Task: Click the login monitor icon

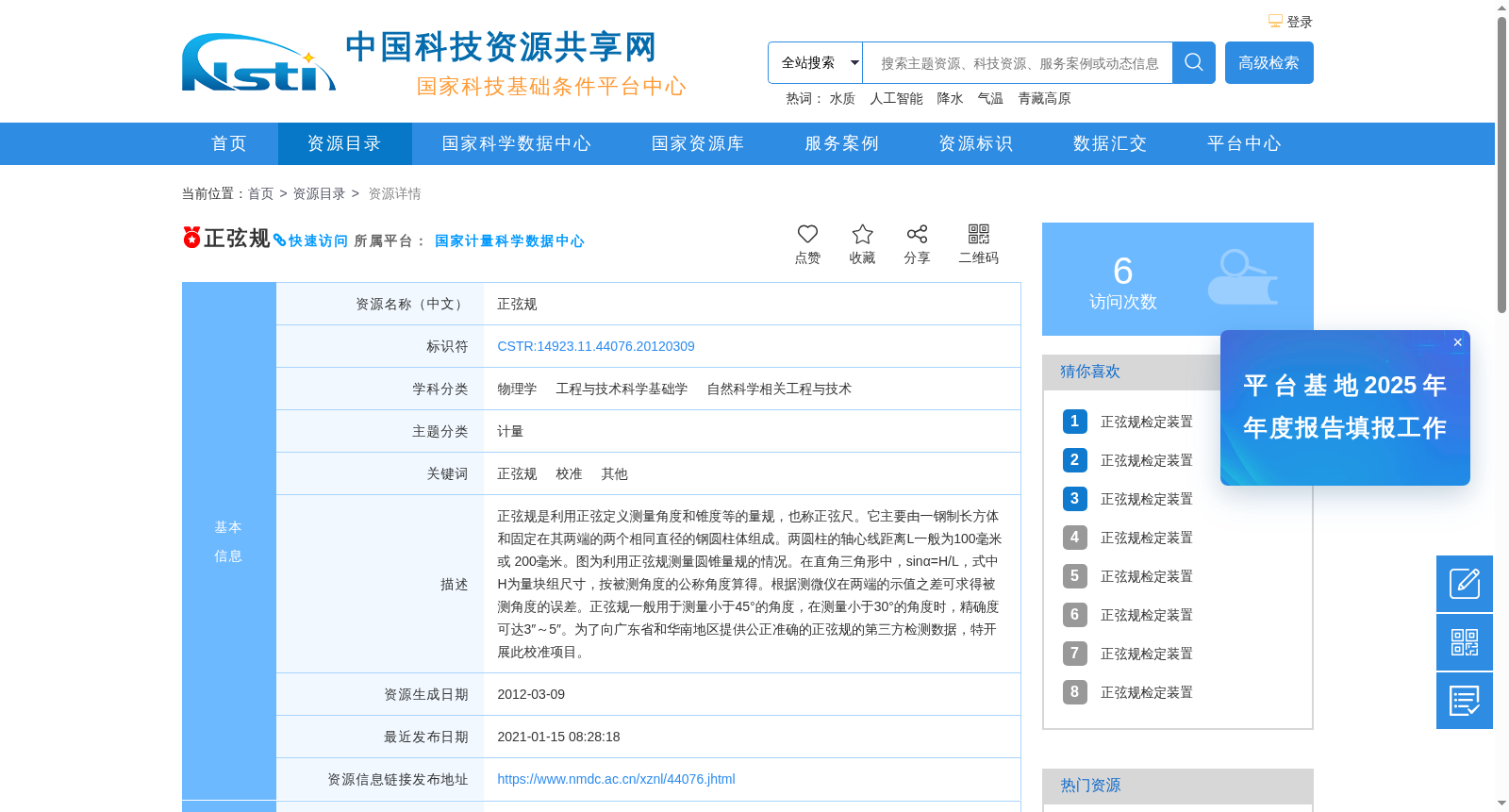Action: [x=1275, y=21]
